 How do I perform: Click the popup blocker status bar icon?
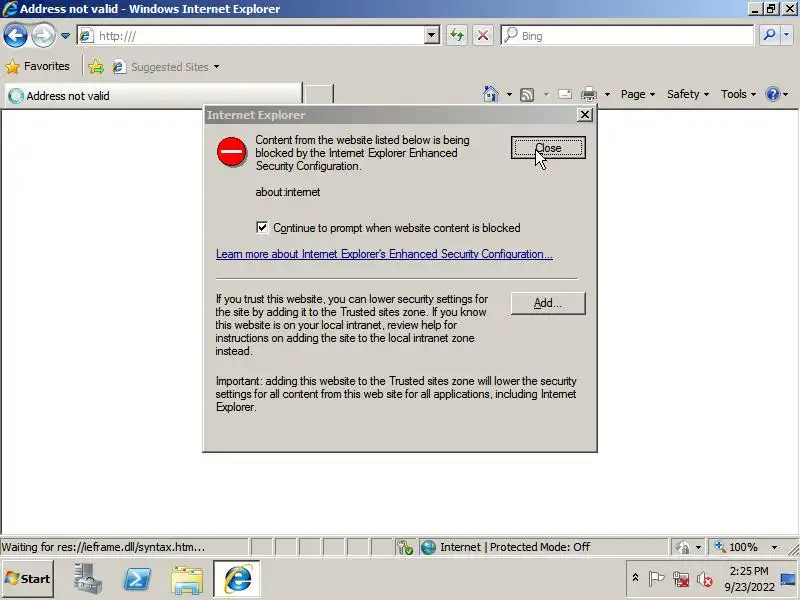[x=405, y=547]
